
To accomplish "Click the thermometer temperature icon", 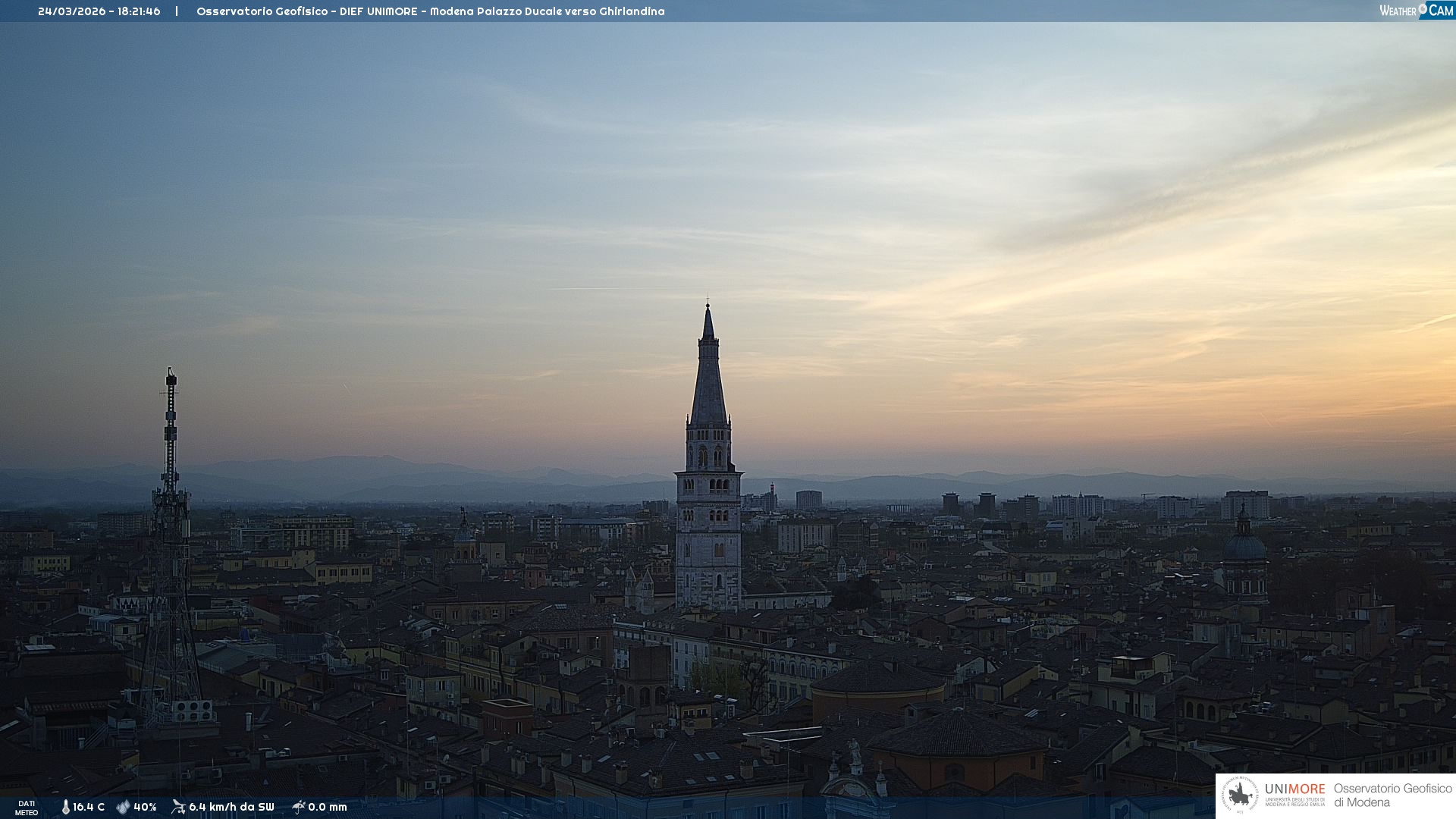I will [65, 807].
